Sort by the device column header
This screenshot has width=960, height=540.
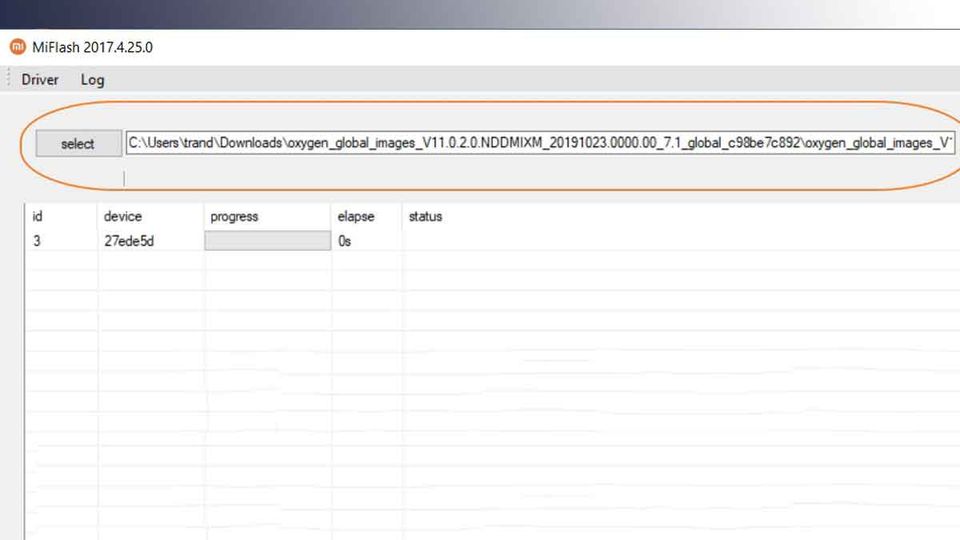click(122, 216)
